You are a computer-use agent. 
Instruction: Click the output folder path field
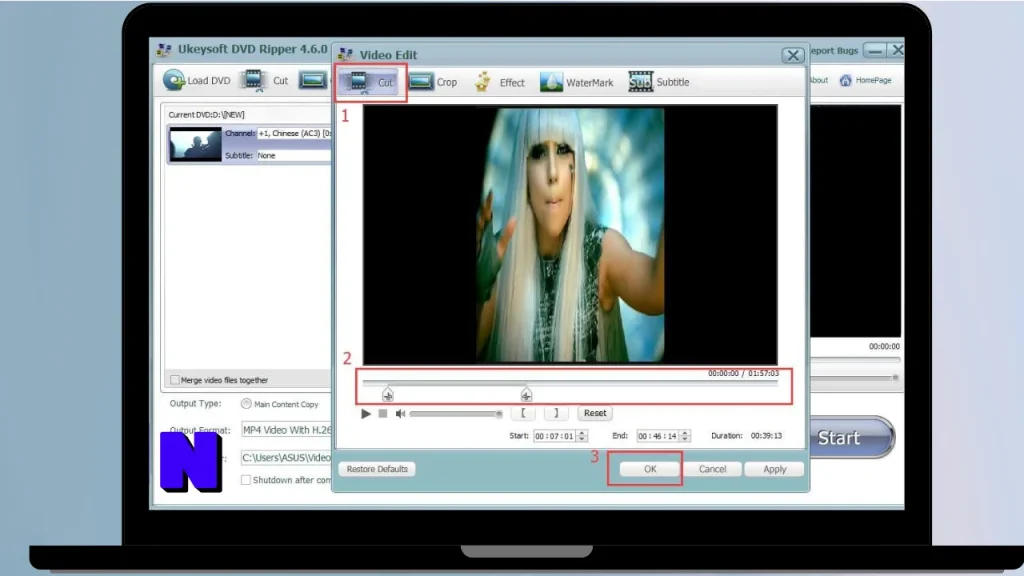coord(287,458)
